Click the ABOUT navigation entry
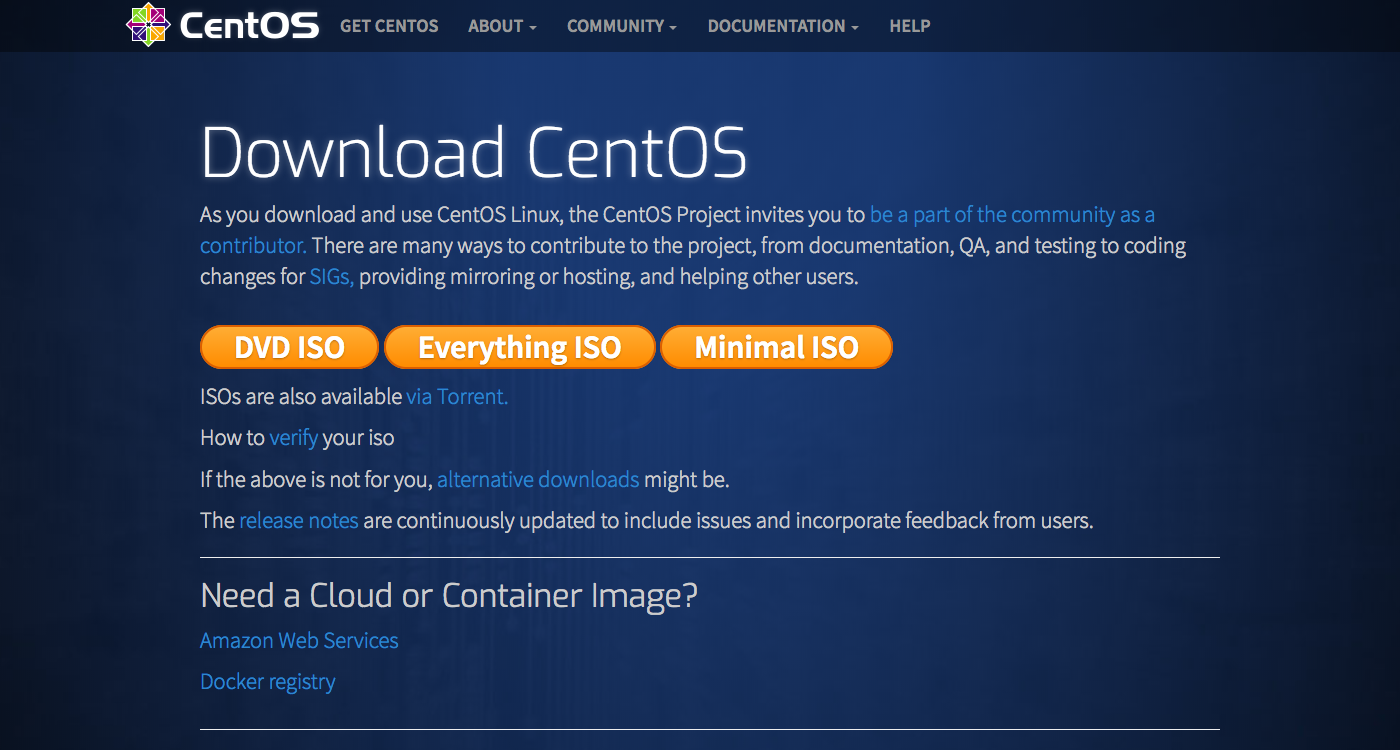The height and width of the screenshot is (750, 1400). [502, 26]
